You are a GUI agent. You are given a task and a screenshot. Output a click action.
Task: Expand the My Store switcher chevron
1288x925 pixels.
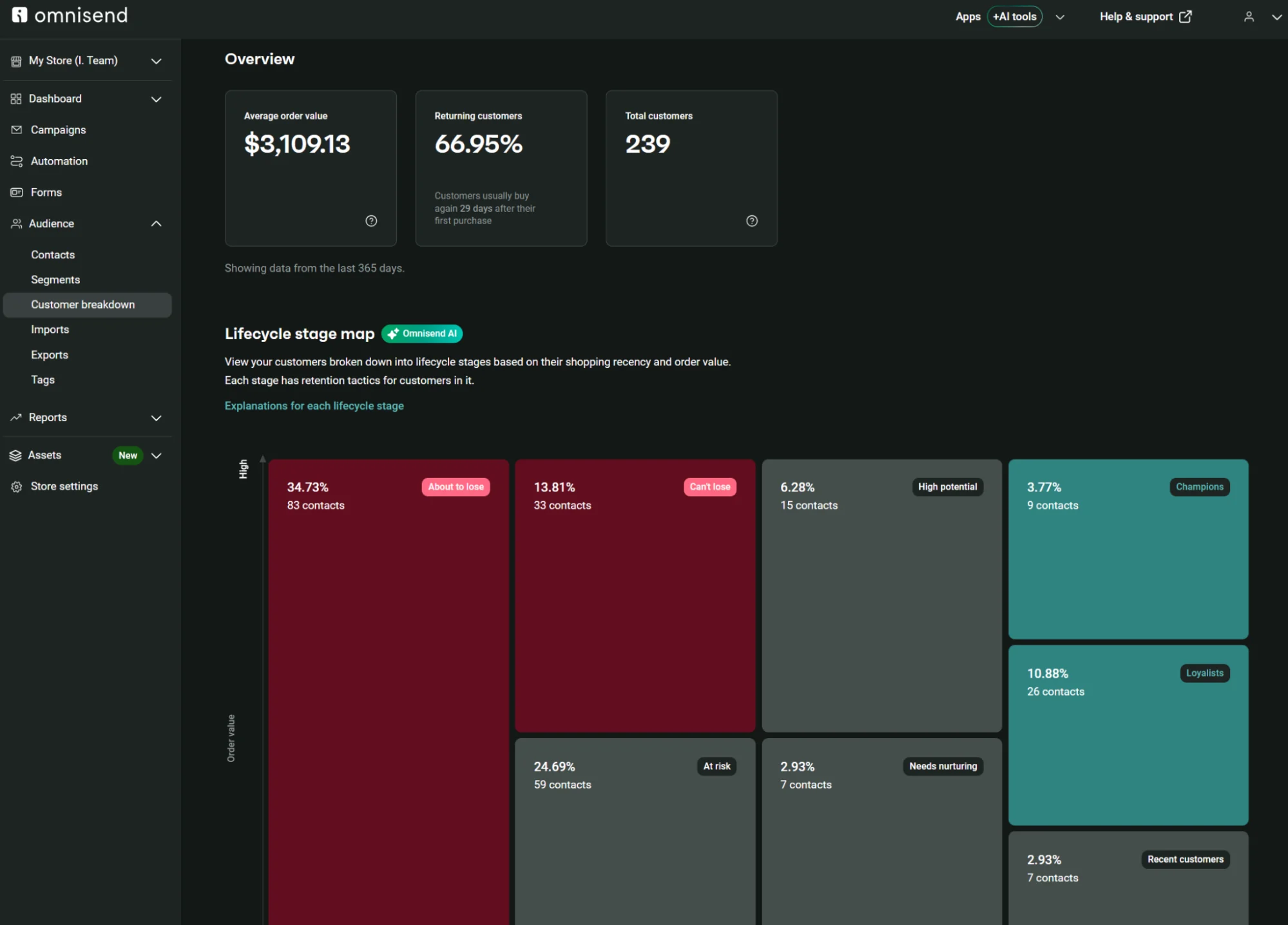[x=156, y=61]
